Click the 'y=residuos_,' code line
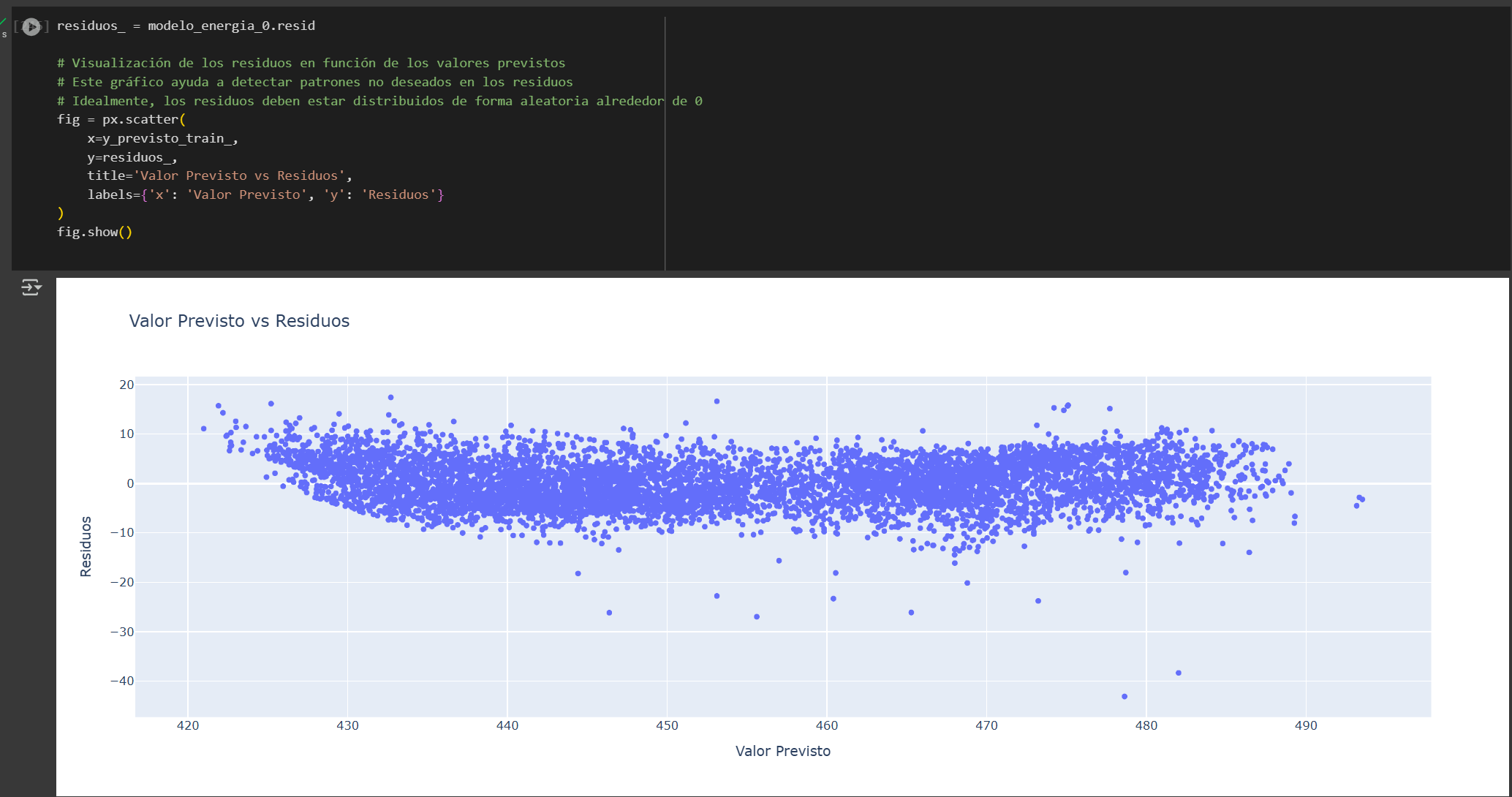 point(132,157)
